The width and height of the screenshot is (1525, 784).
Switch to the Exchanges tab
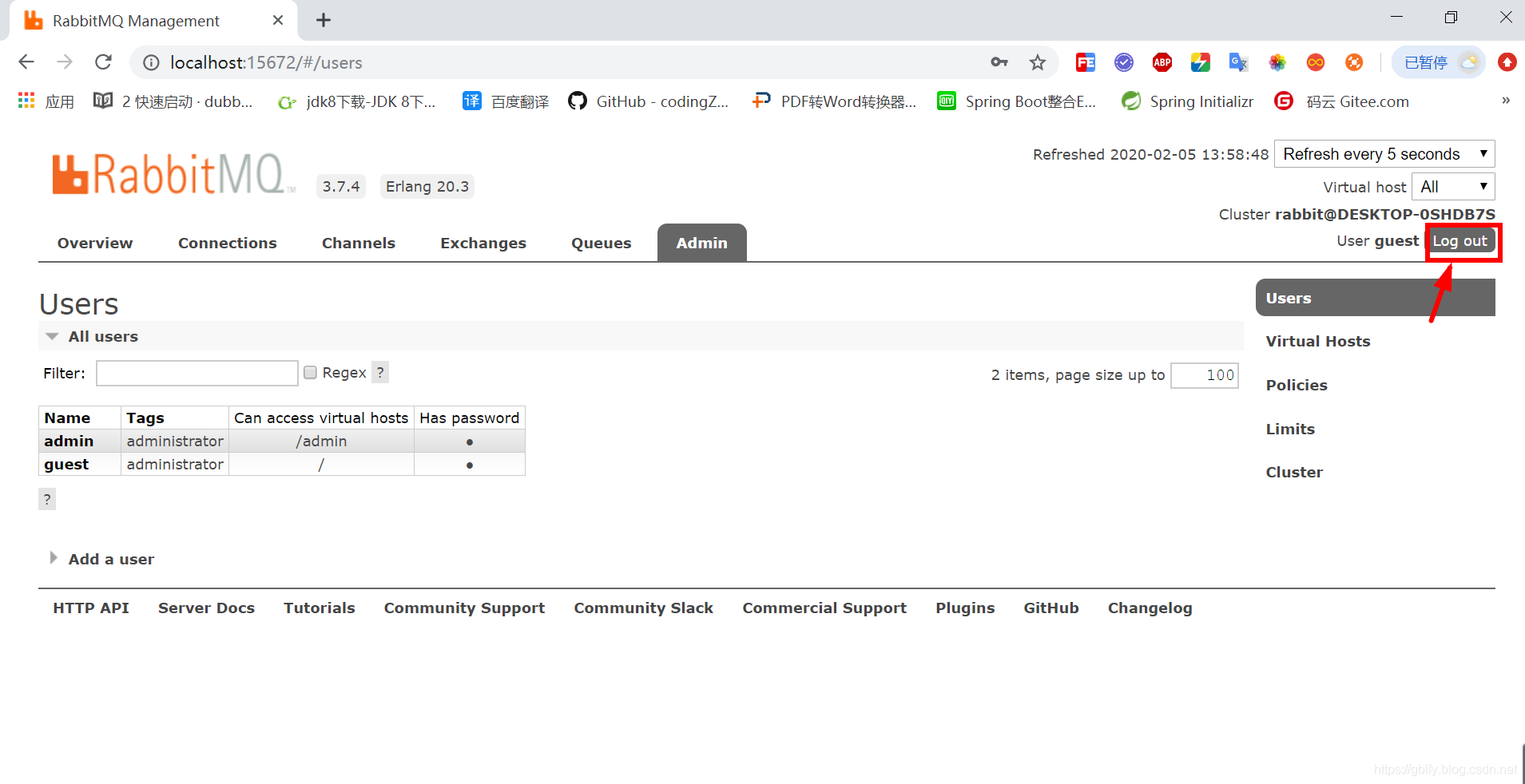tap(483, 244)
